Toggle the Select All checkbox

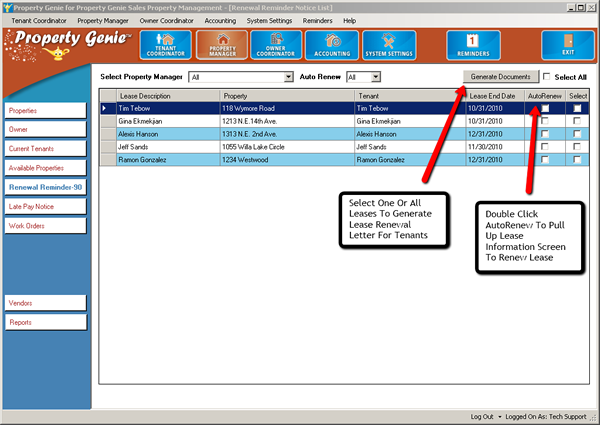pos(547,77)
